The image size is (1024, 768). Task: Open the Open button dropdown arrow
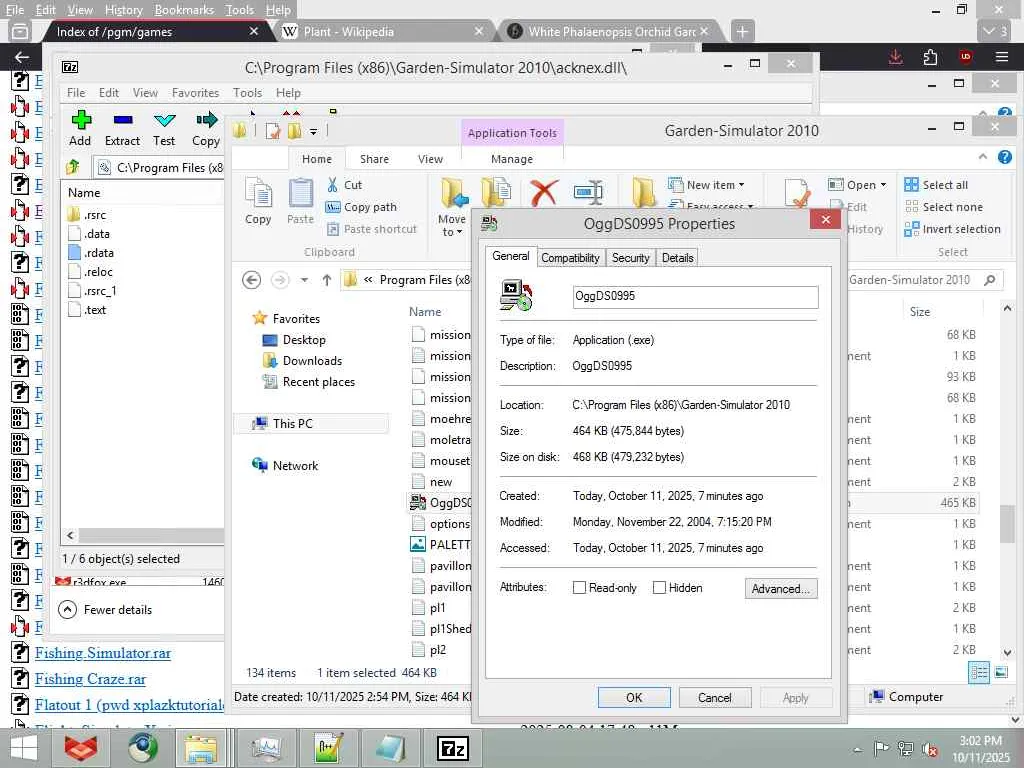884,185
